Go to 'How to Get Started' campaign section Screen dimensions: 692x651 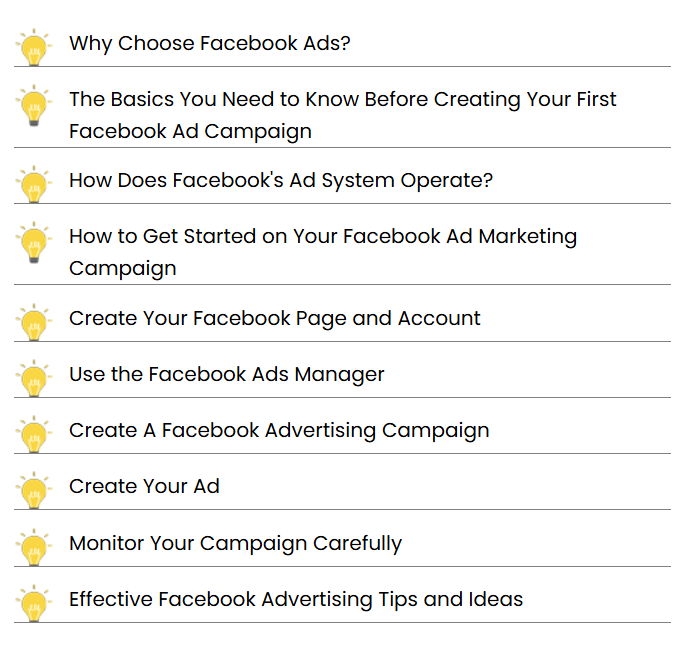pos(323,252)
